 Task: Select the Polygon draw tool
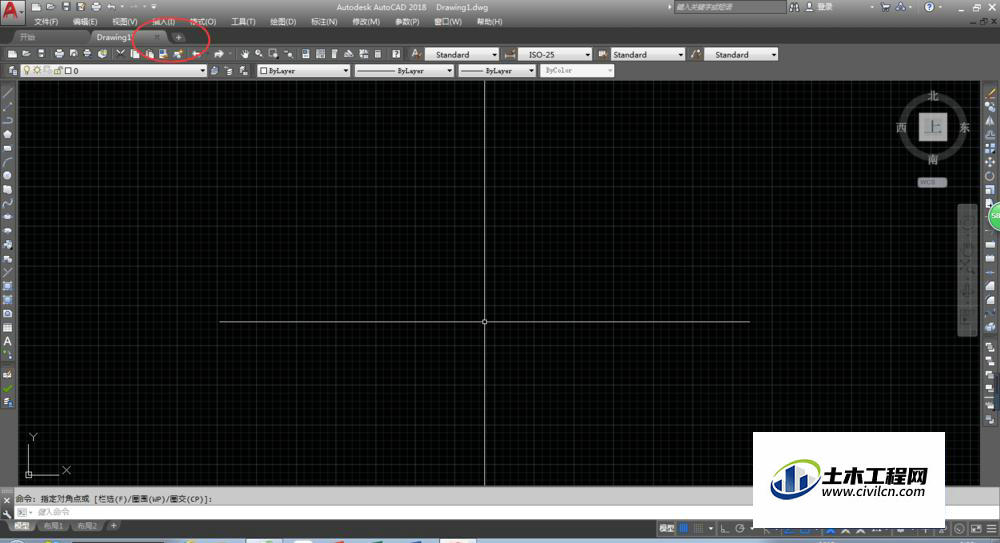coord(8,134)
